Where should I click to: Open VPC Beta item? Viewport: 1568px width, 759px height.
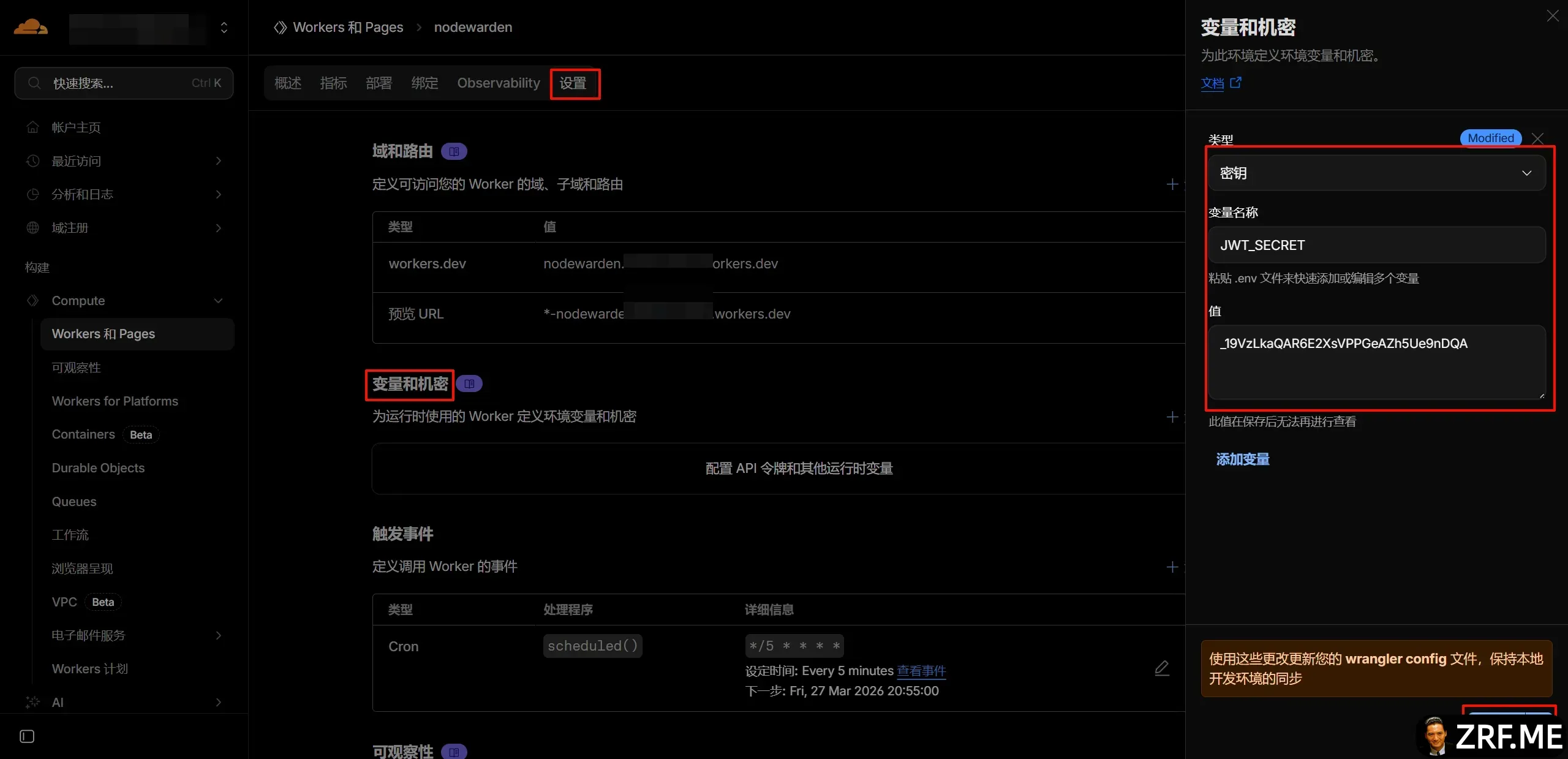(86, 602)
